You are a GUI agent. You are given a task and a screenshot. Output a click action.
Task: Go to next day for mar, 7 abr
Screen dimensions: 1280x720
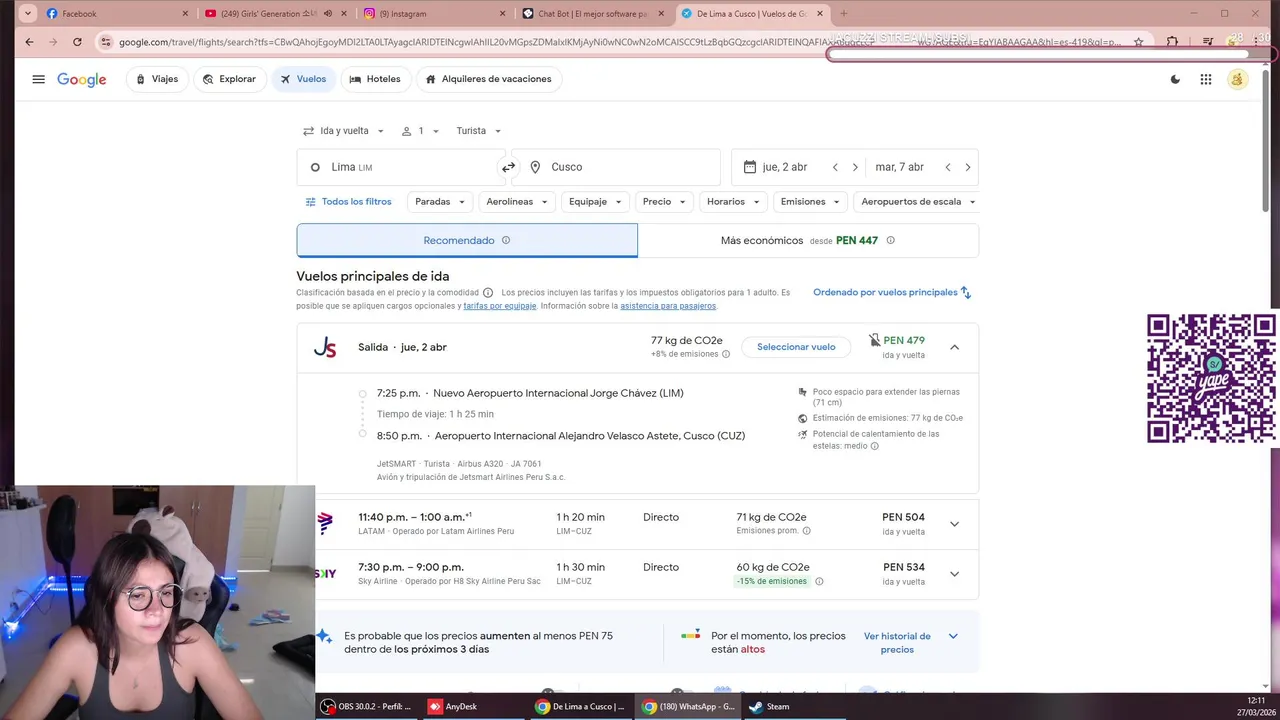tap(968, 167)
